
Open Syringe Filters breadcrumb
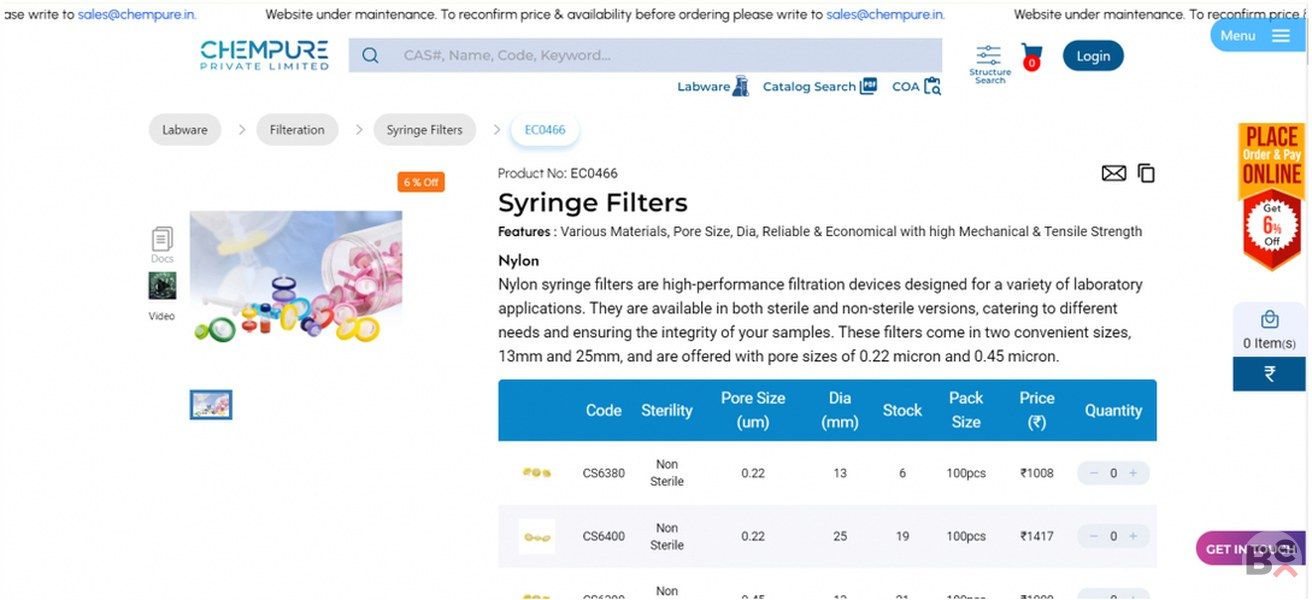click(424, 130)
